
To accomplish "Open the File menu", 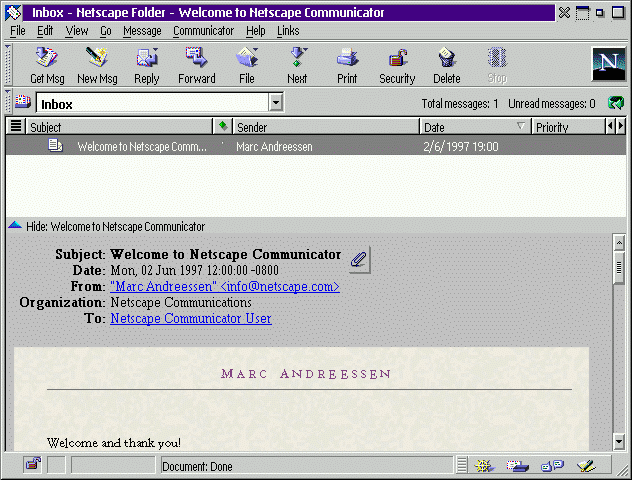I will pos(17,31).
